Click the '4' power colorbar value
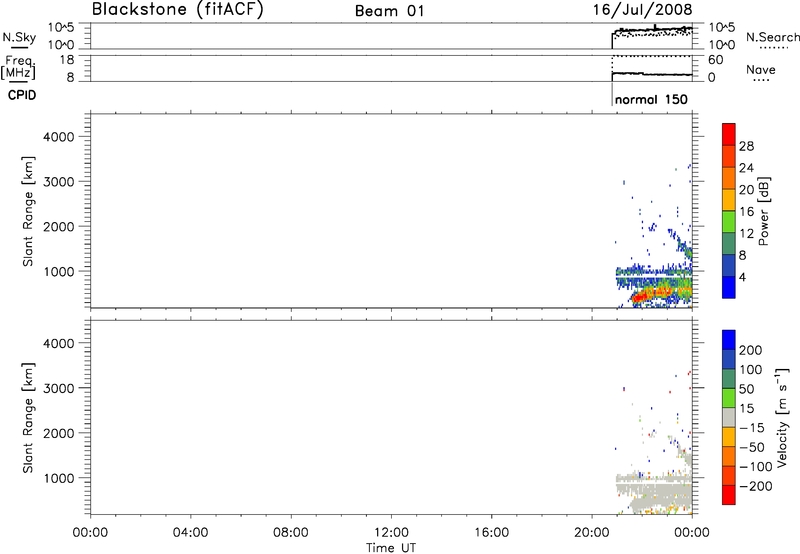This screenshot has height=554, width=800. point(743,277)
